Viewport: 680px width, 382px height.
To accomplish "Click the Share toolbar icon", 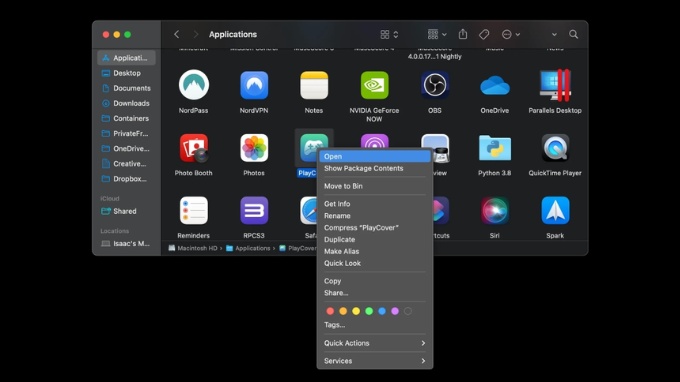I will coord(463,34).
